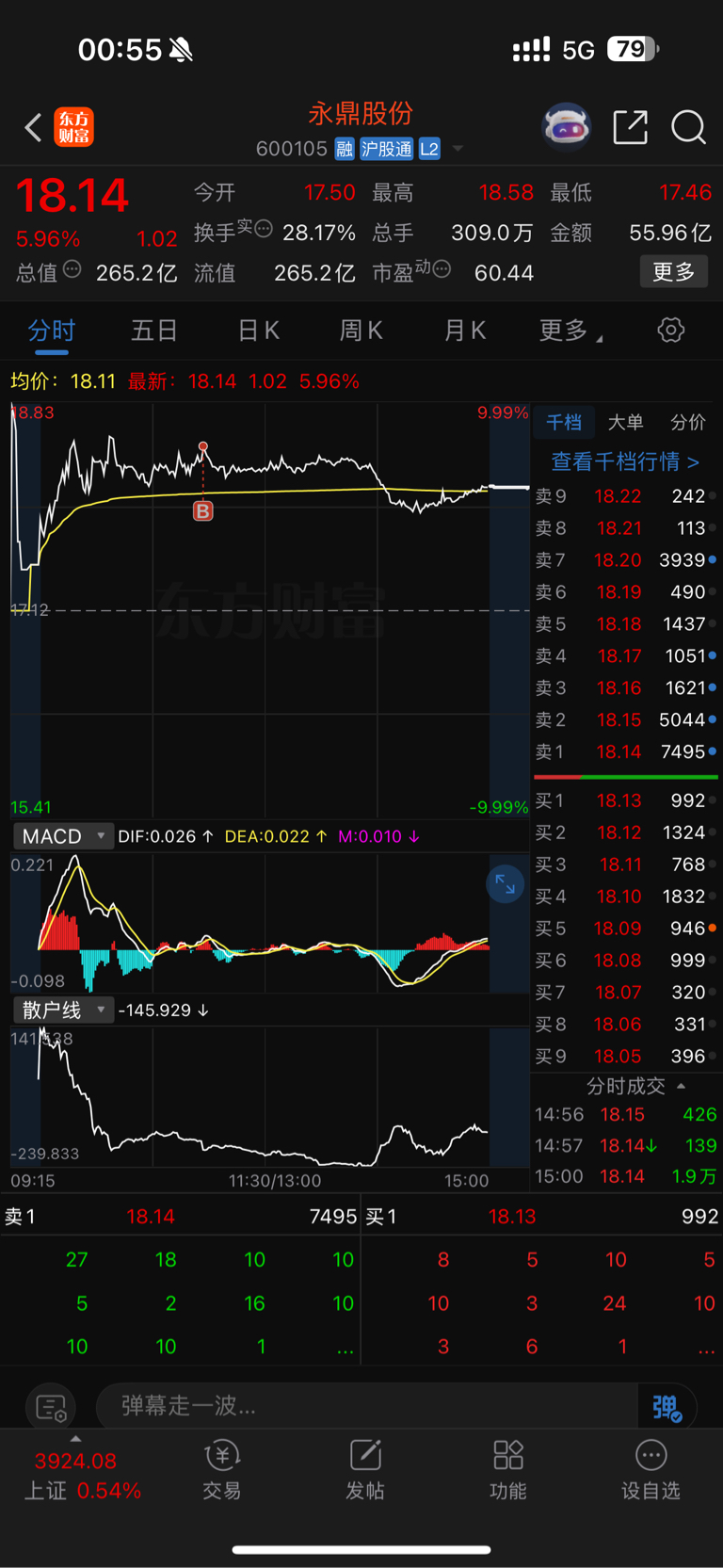Open chart settings gear icon
The image size is (723, 1568).
[670, 330]
